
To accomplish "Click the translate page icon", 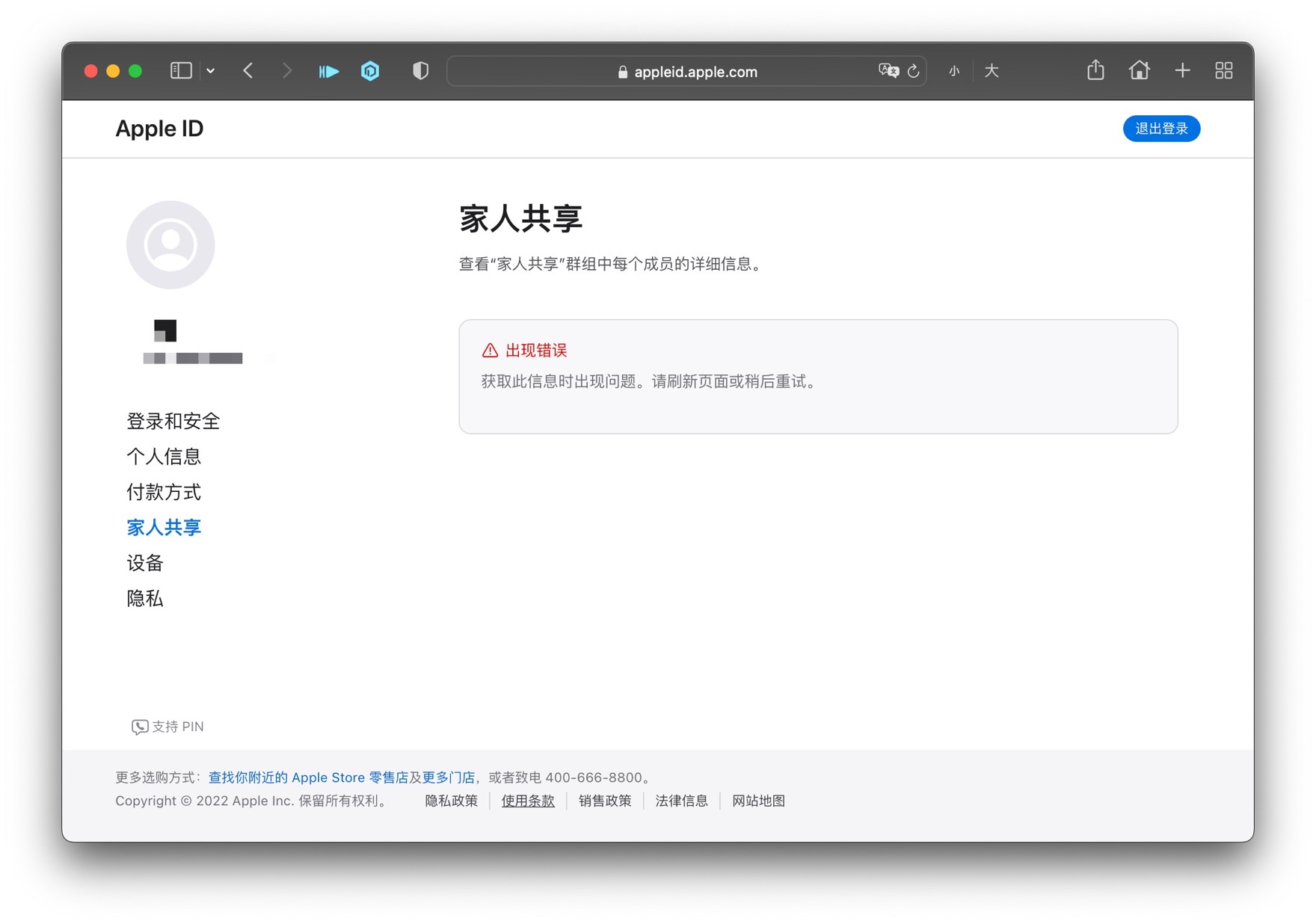I will pyautogui.click(x=888, y=71).
